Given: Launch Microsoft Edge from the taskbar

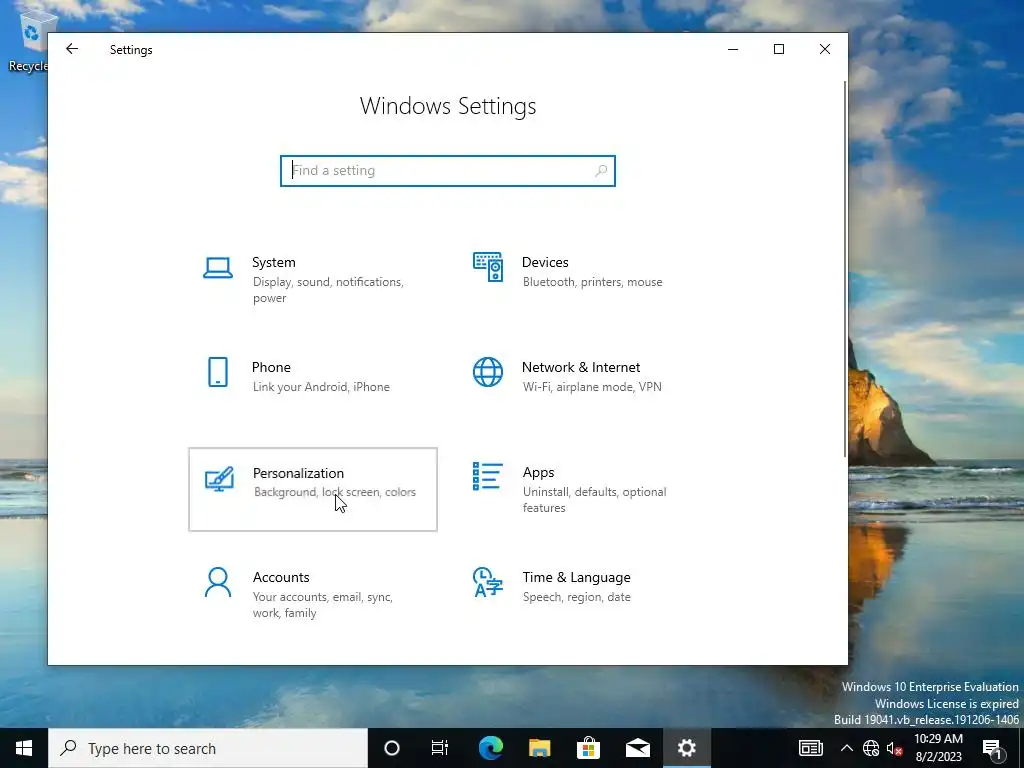Looking at the screenshot, I should [x=490, y=748].
